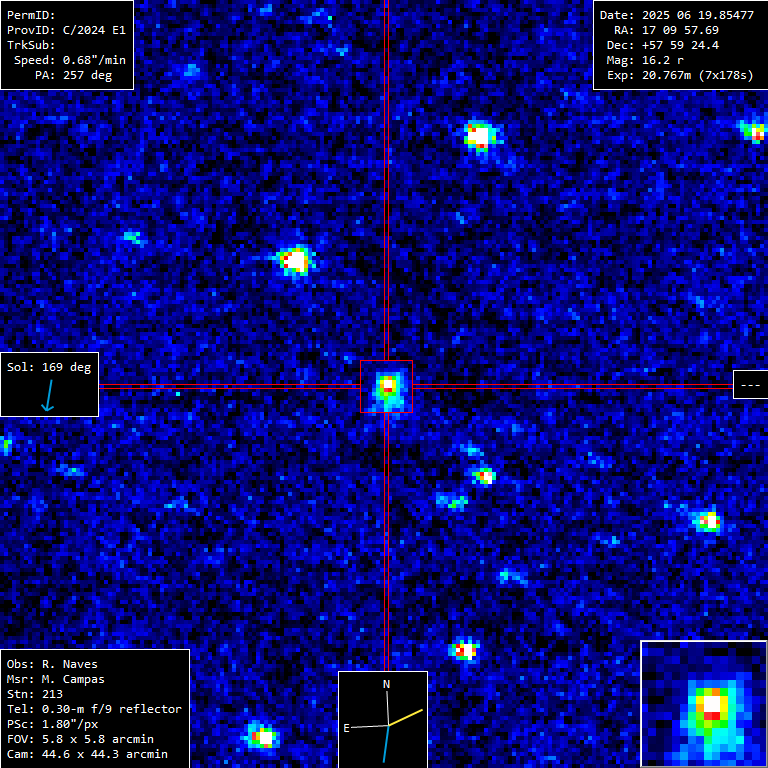The height and width of the screenshot is (768, 768).
Task: Click the "---" box beside the crosshair
Action: (x=749, y=385)
